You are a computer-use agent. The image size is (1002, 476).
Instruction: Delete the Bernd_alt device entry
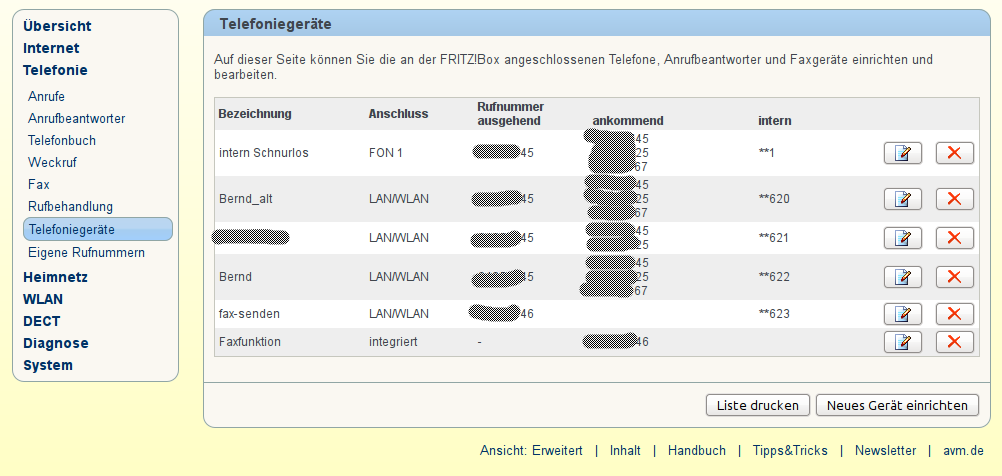click(x=955, y=199)
